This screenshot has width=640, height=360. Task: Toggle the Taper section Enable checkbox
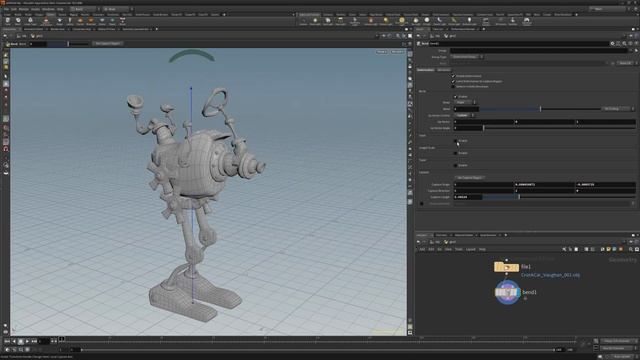coord(456,165)
